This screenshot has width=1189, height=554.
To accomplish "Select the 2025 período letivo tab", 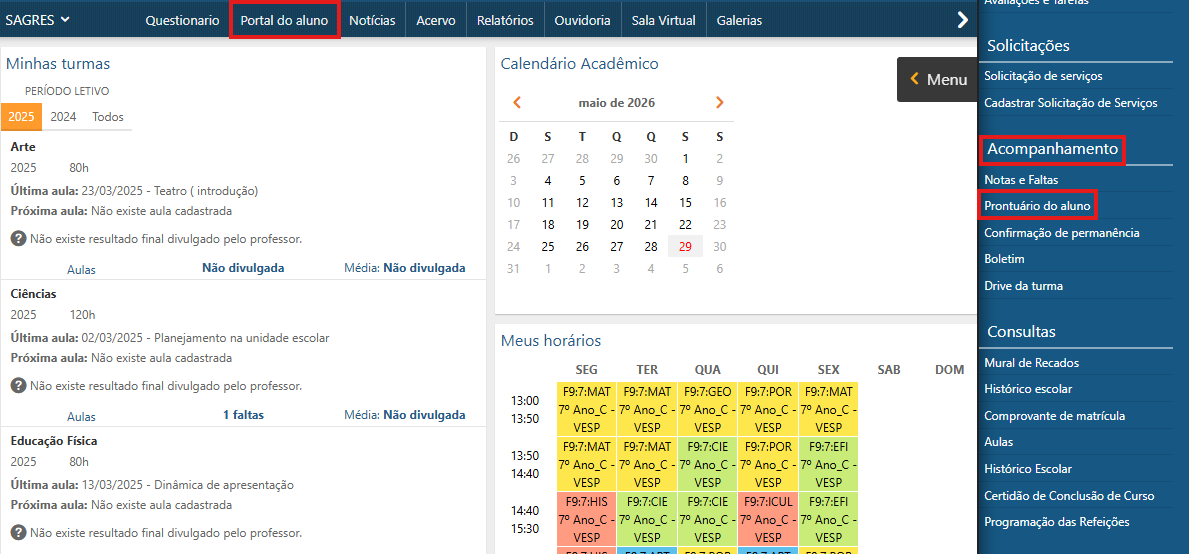I will 21,117.
